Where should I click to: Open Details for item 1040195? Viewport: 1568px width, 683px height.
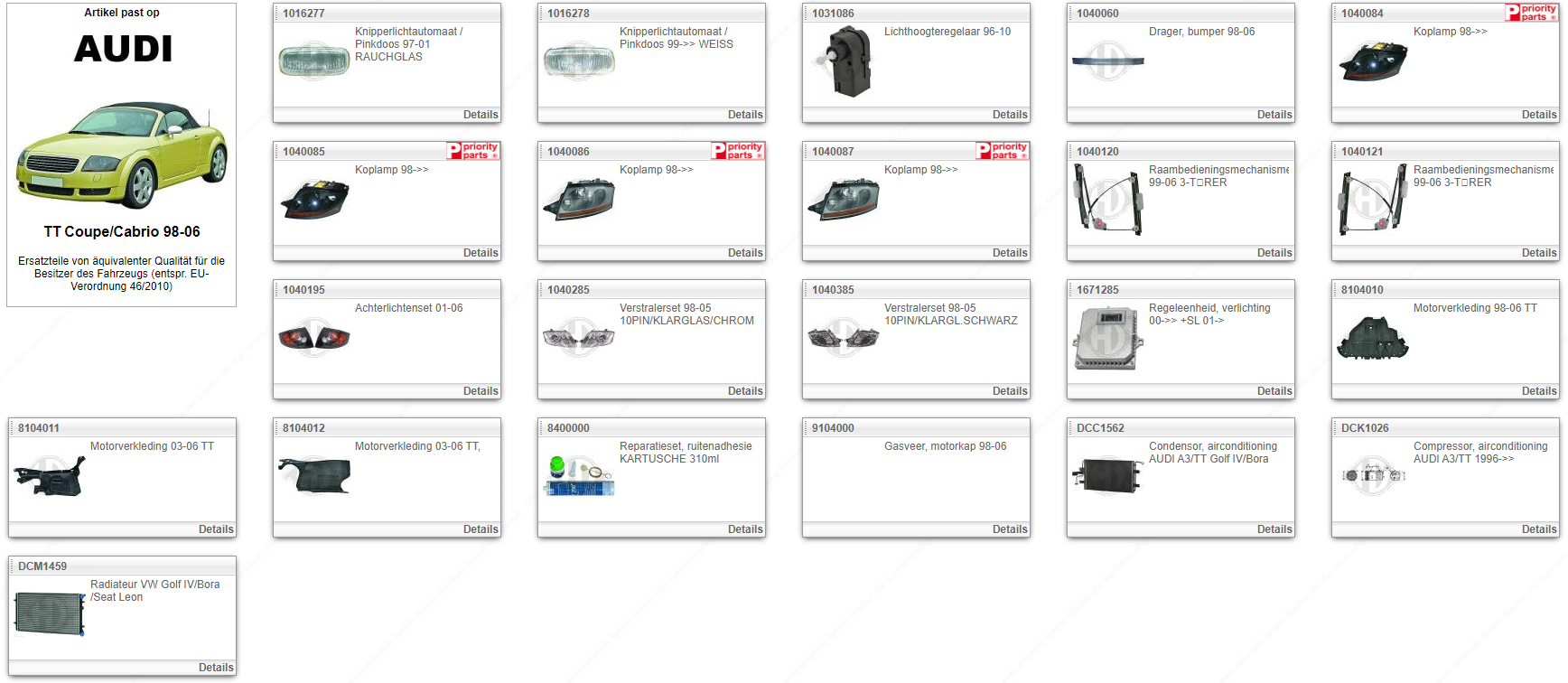[481, 391]
